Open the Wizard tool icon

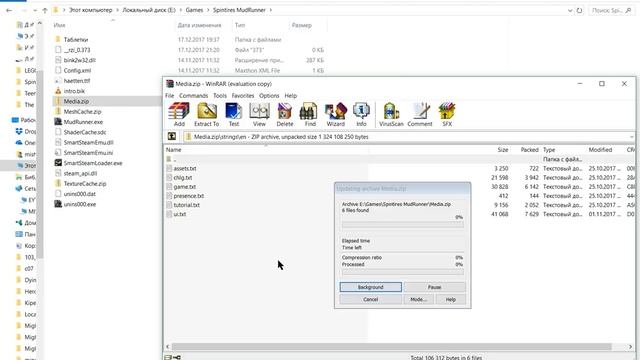(x=336, y=114)
